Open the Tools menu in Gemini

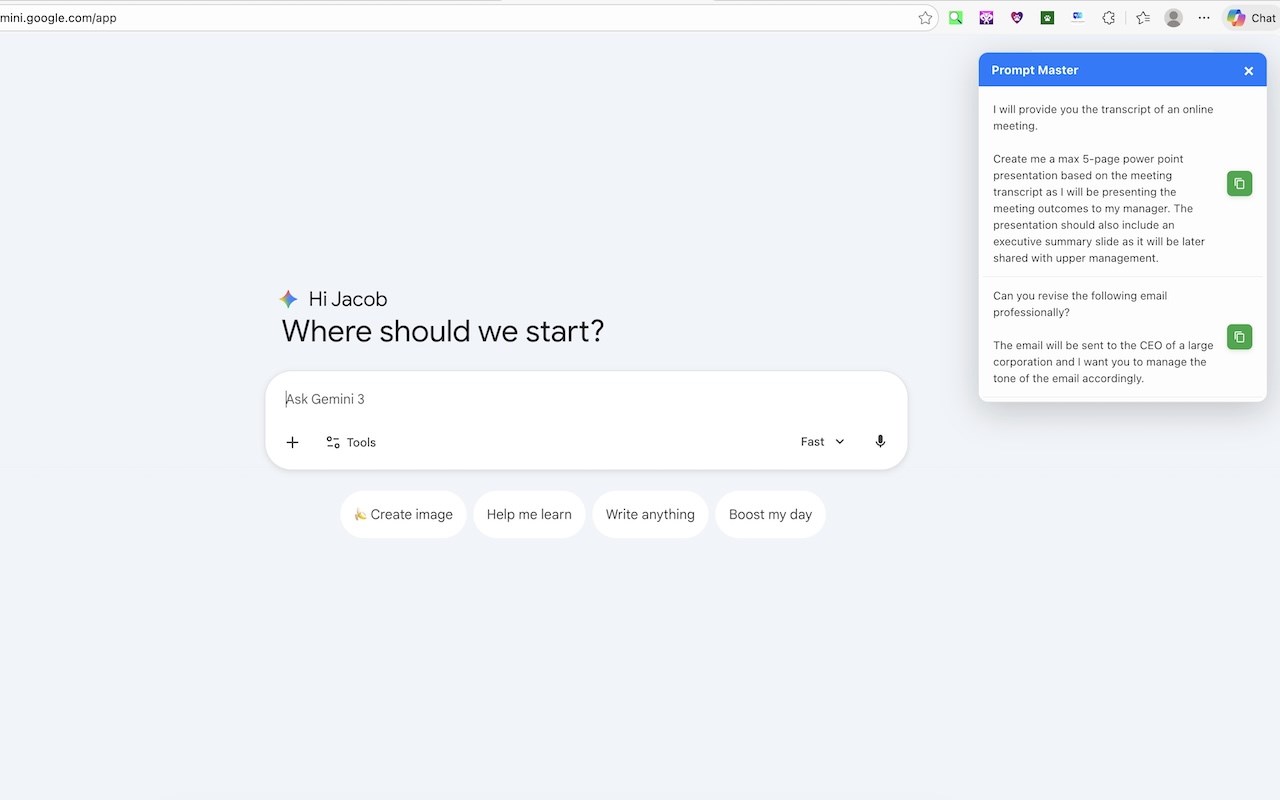point(351,442)
